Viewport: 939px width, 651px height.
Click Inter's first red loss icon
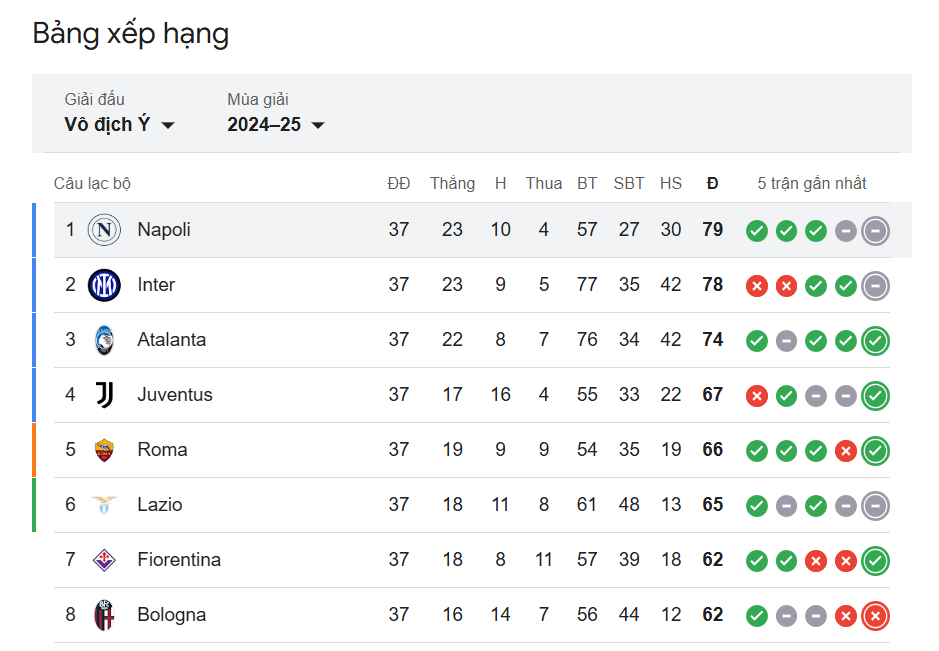(x=757, y=286)
